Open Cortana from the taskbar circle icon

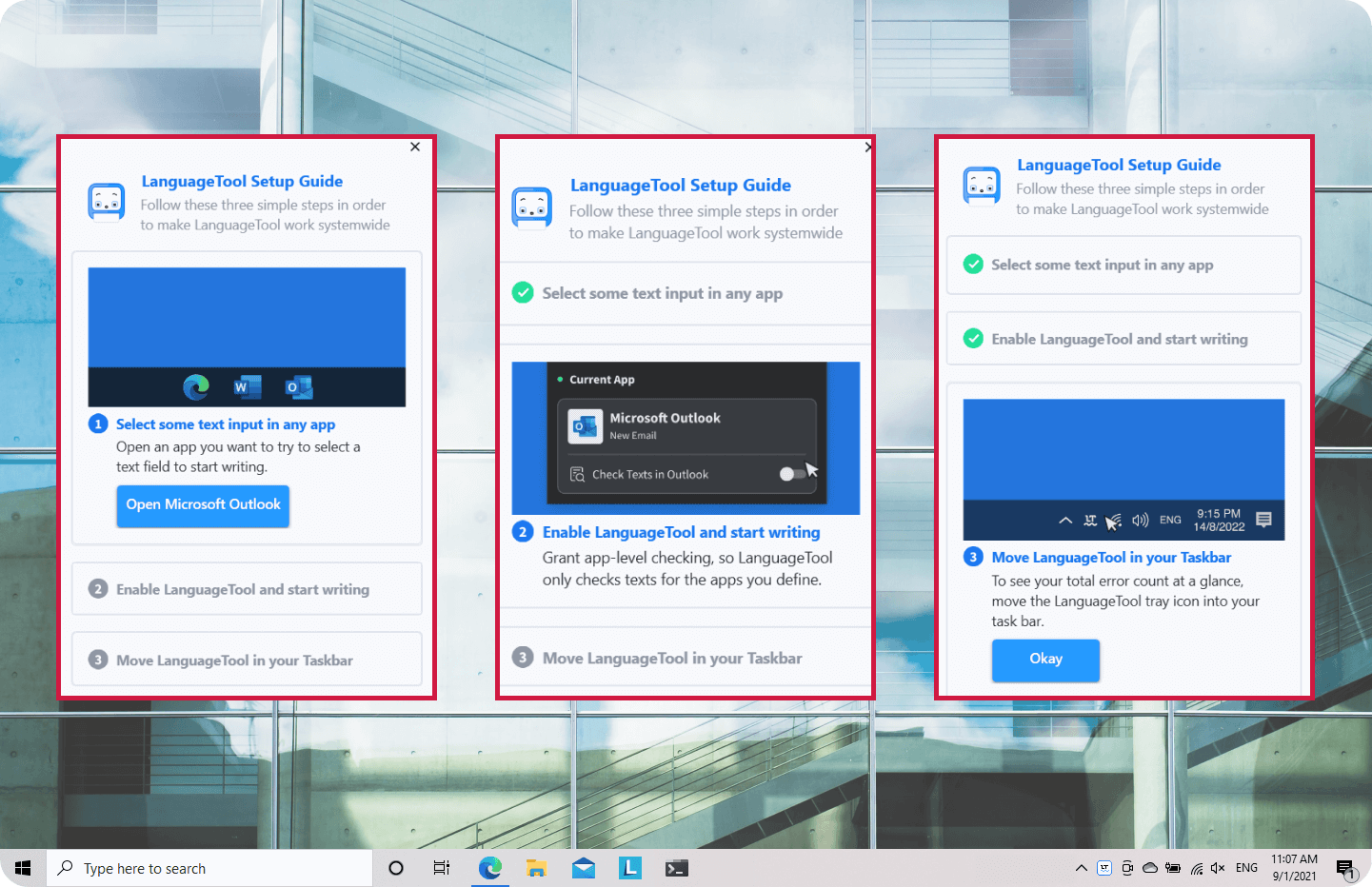(x=396, y=868)
